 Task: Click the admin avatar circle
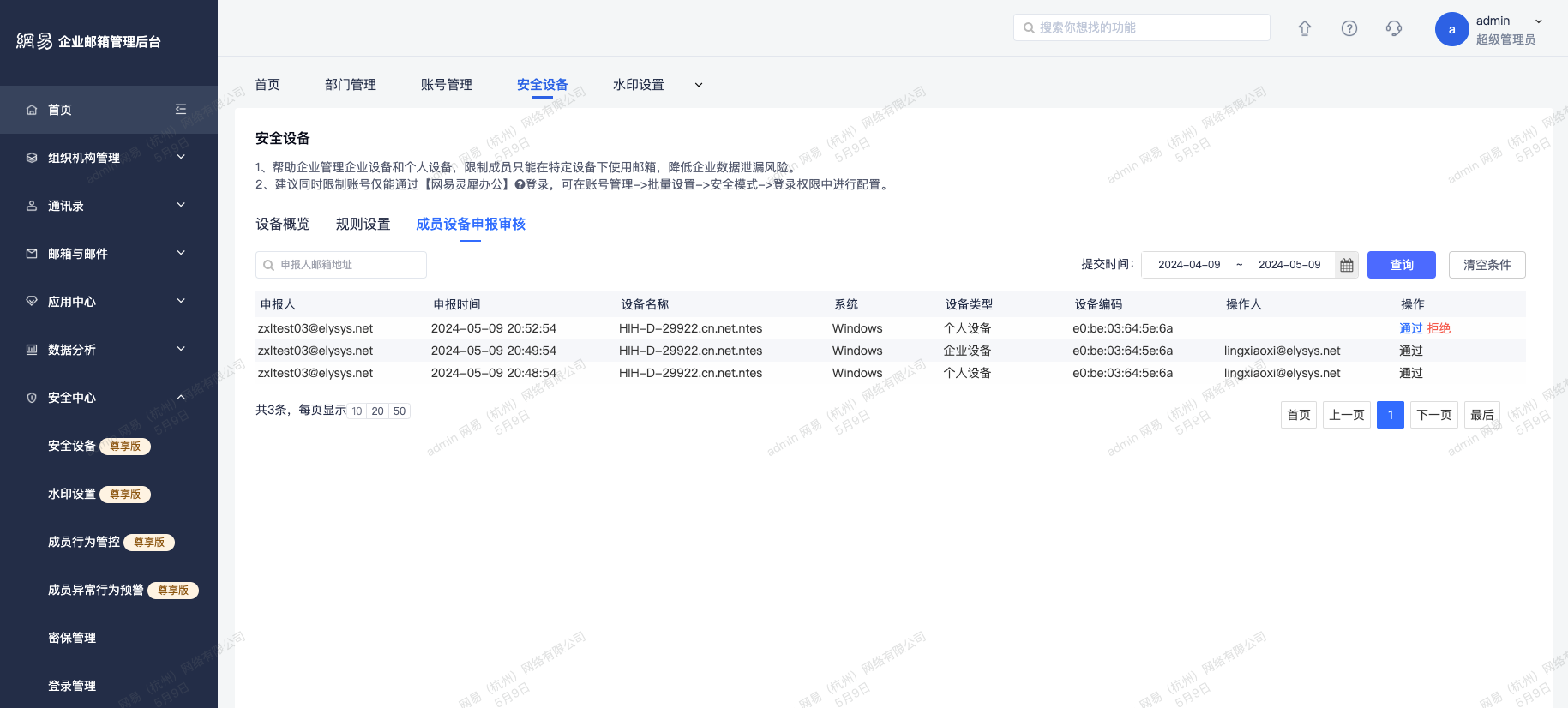(1451, 29)
